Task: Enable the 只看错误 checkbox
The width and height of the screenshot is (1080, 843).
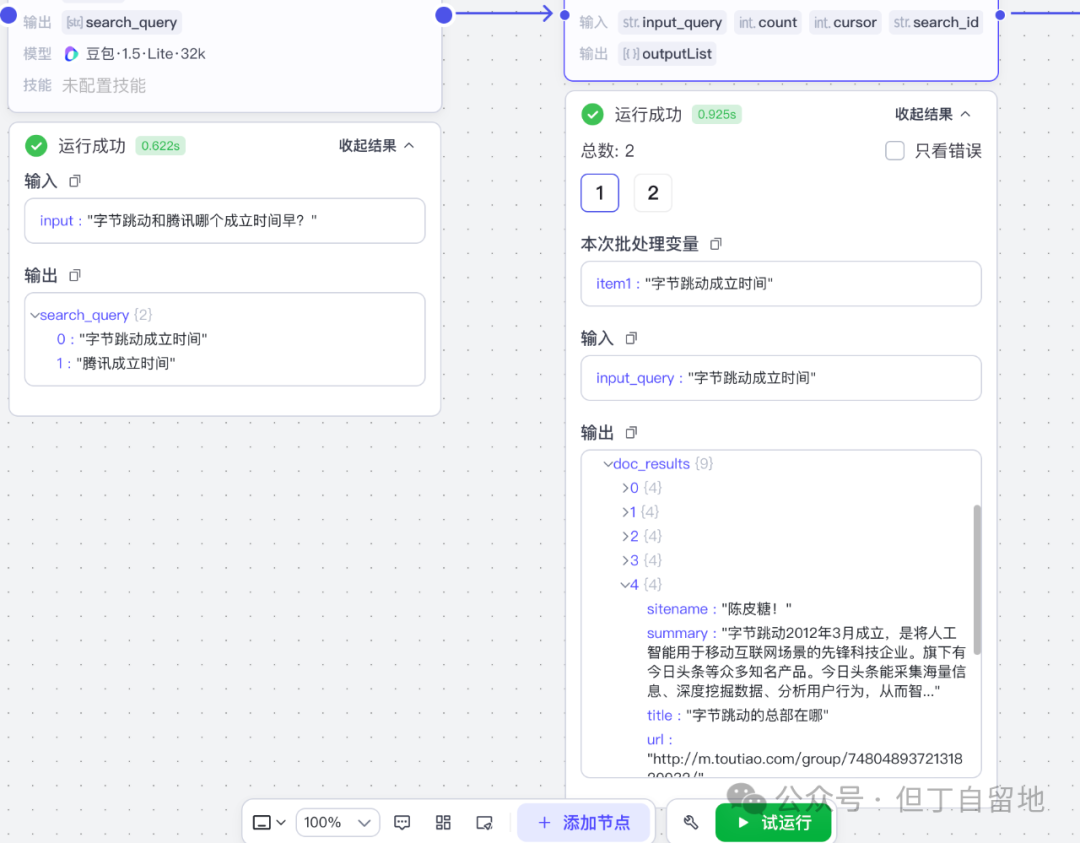Action: (896, 150)
